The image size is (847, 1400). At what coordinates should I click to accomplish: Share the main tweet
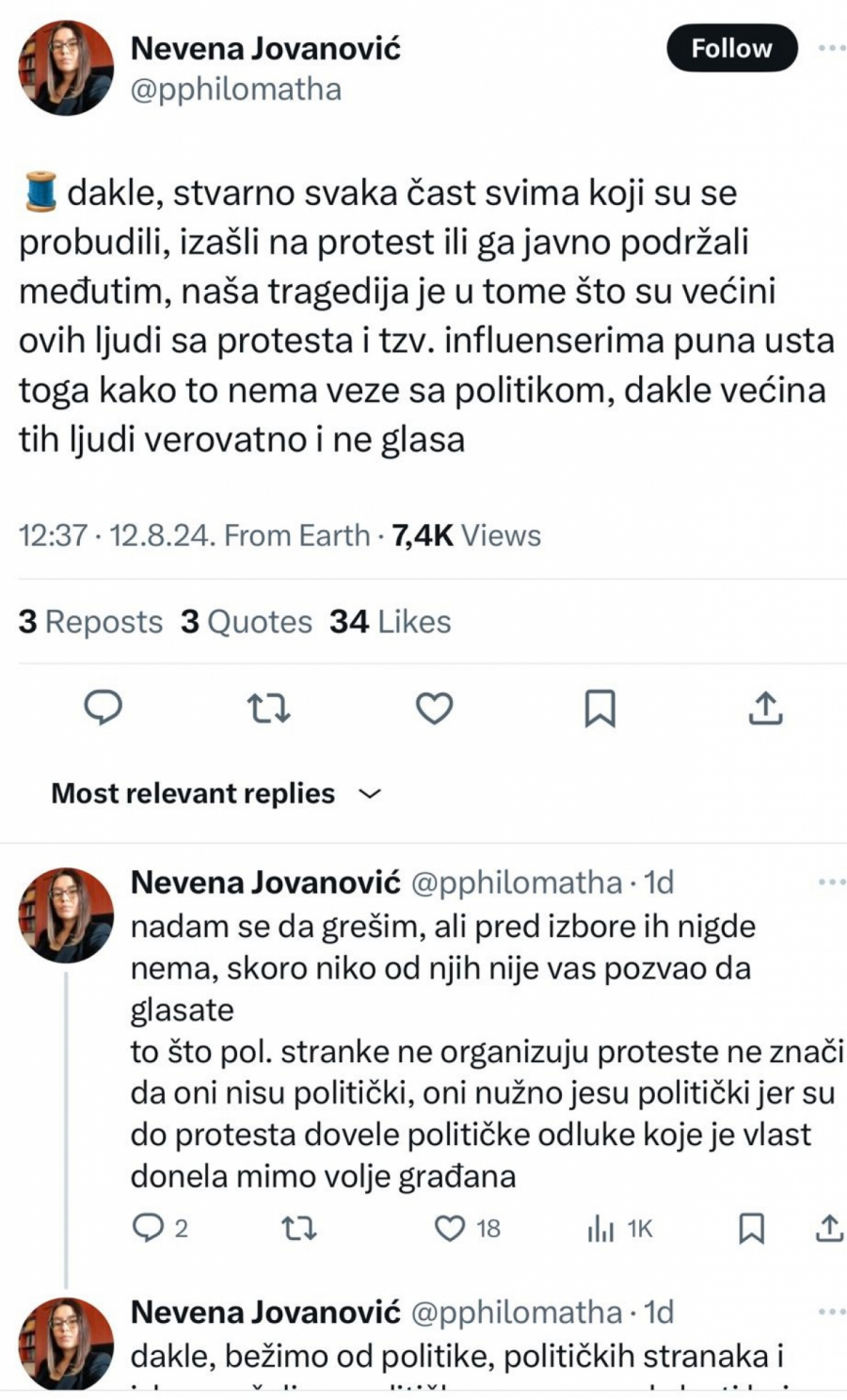tap(765, 708)
